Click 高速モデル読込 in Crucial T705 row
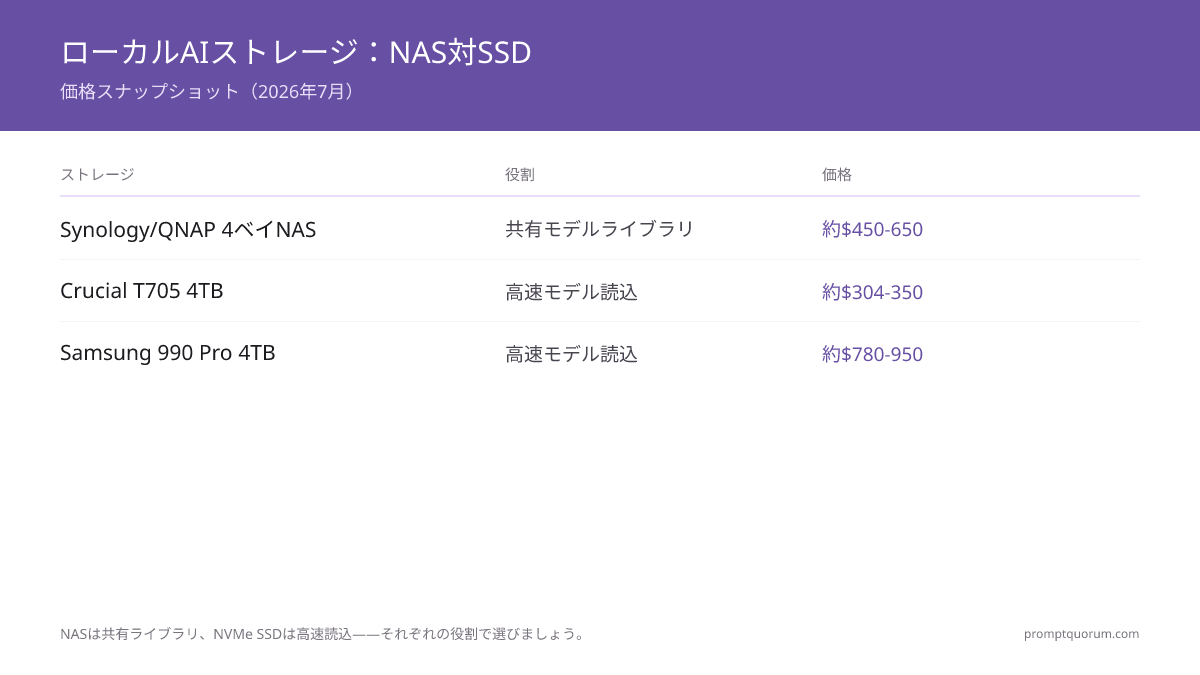Viewport: 1200px width, 675px height. point(572,292)
